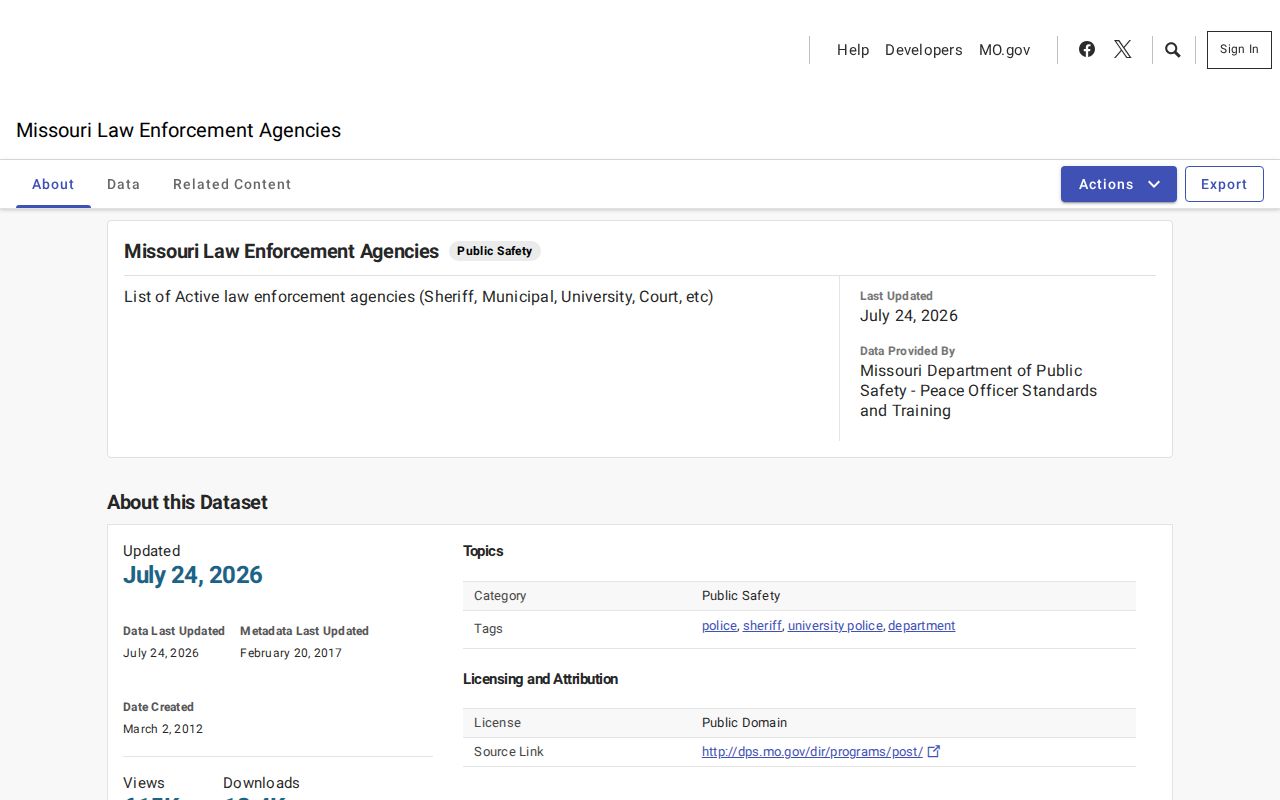Screen dimensions: 1280x800
Task: Switch to the Data tab
Action: click(124, 184)
